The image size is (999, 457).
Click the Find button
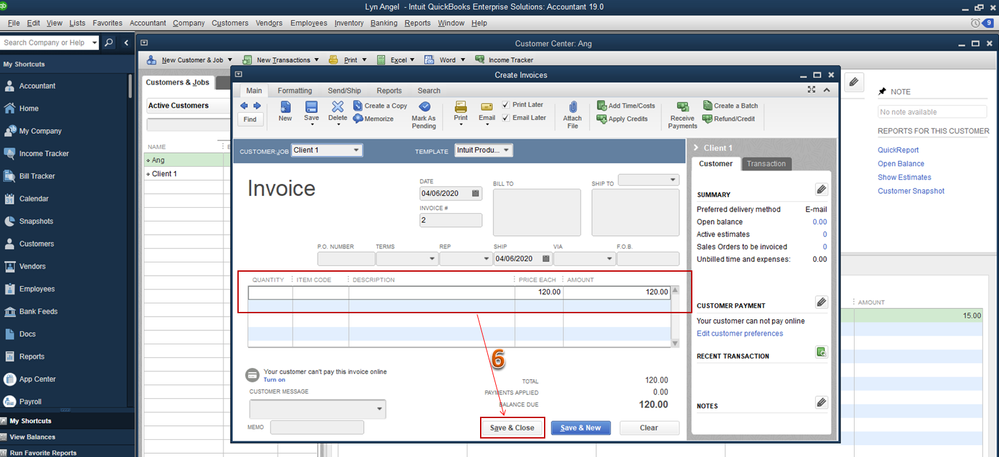[250, 119]
